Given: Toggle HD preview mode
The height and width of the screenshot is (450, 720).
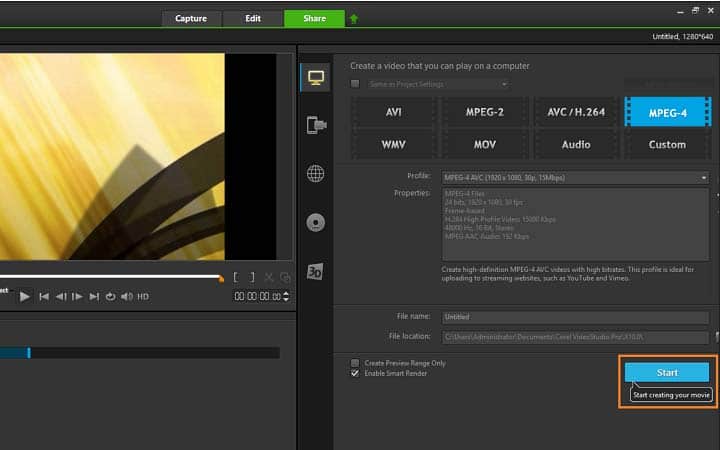Looking at the screenshot, I should pos(143,297).
